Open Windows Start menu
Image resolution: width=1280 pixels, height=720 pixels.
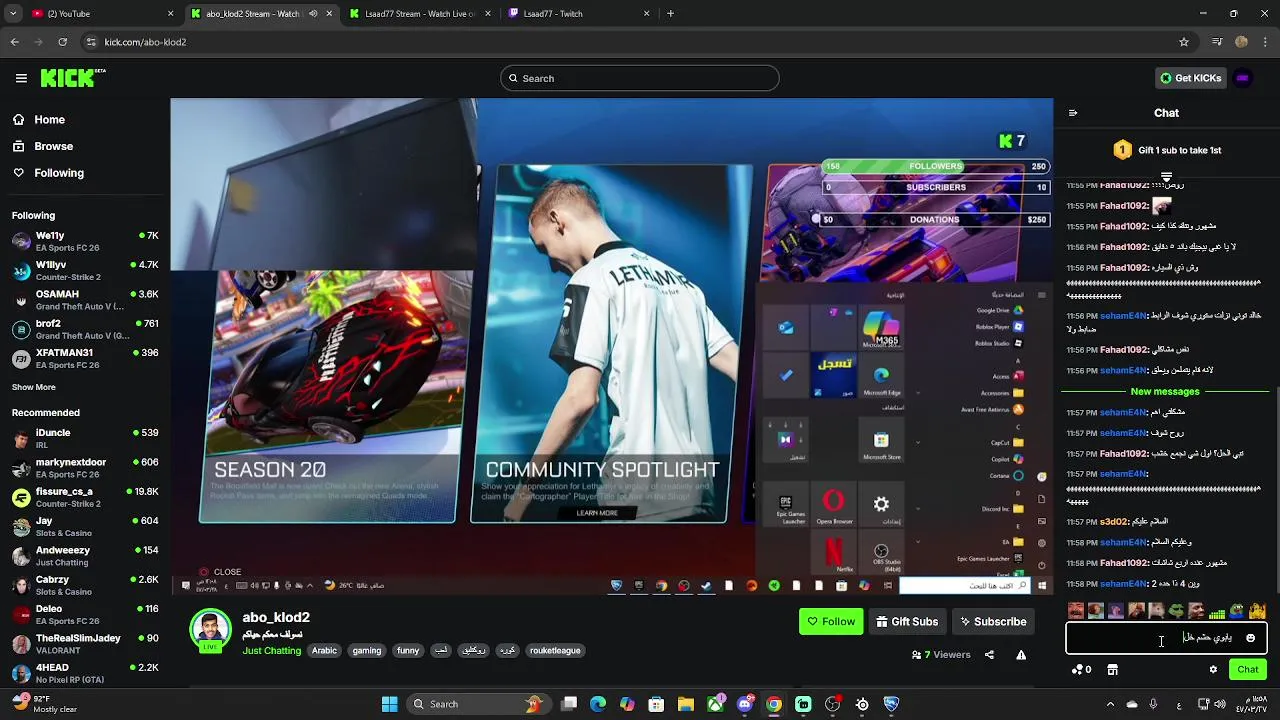click(390, 704)
